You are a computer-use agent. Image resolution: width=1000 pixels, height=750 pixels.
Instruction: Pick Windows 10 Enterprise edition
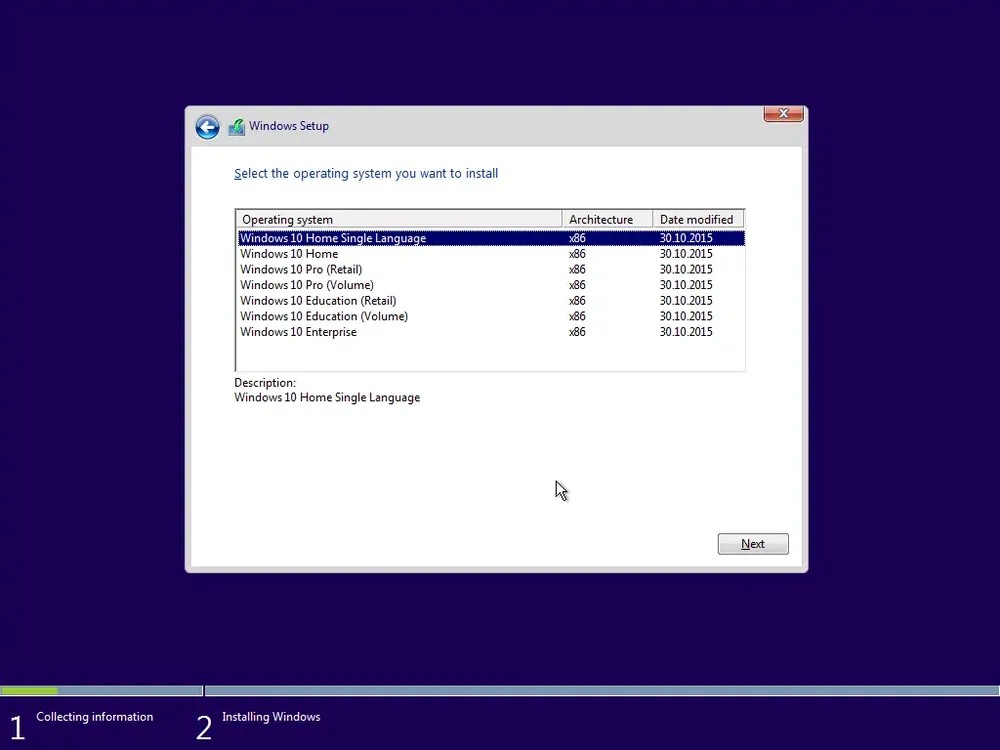click(x=491, y=332)
